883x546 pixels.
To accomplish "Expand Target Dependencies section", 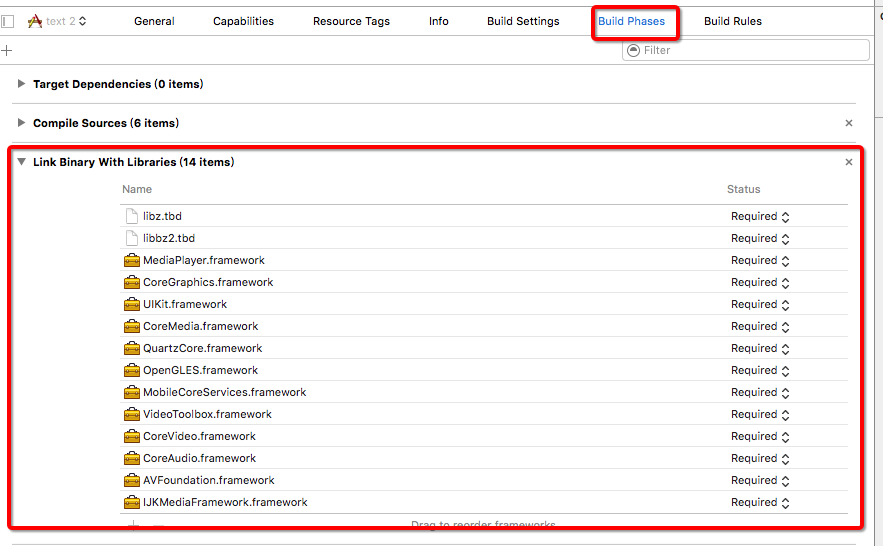I will (x=21, y=84).
